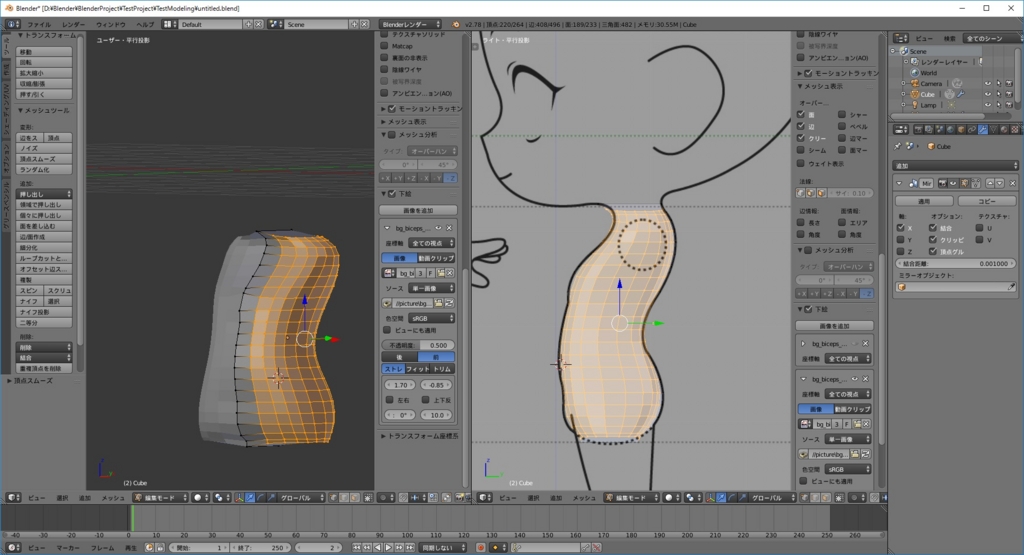Click the ループカットと… button
The image size is (1024, 555).
(x=44, y=258)
